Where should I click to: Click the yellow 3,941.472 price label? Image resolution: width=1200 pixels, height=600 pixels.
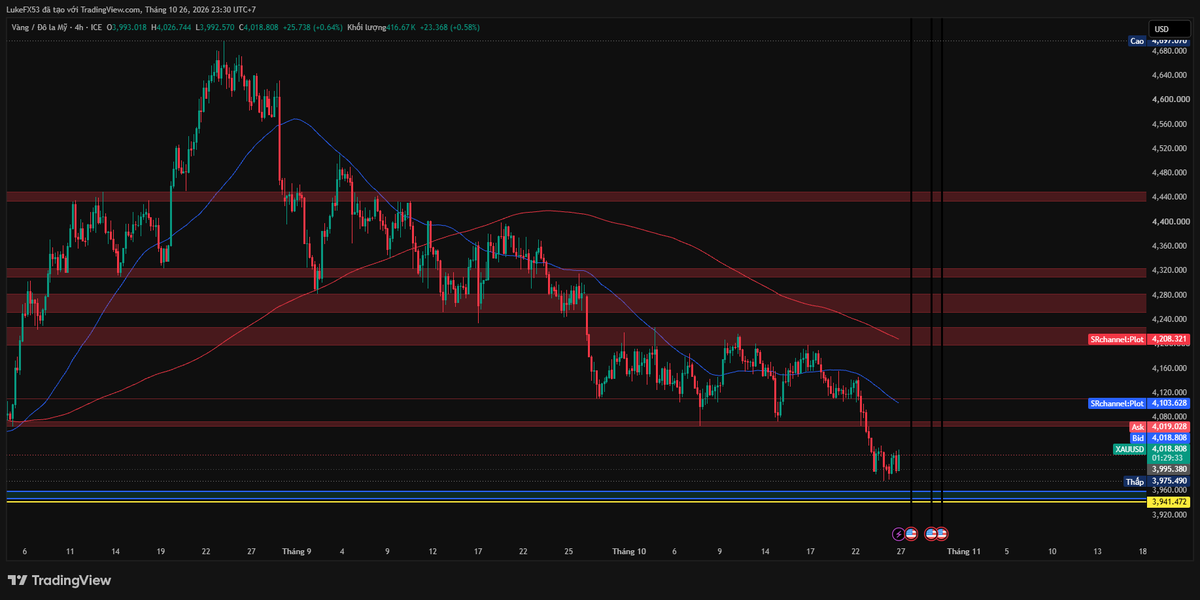click(1169, 501)
